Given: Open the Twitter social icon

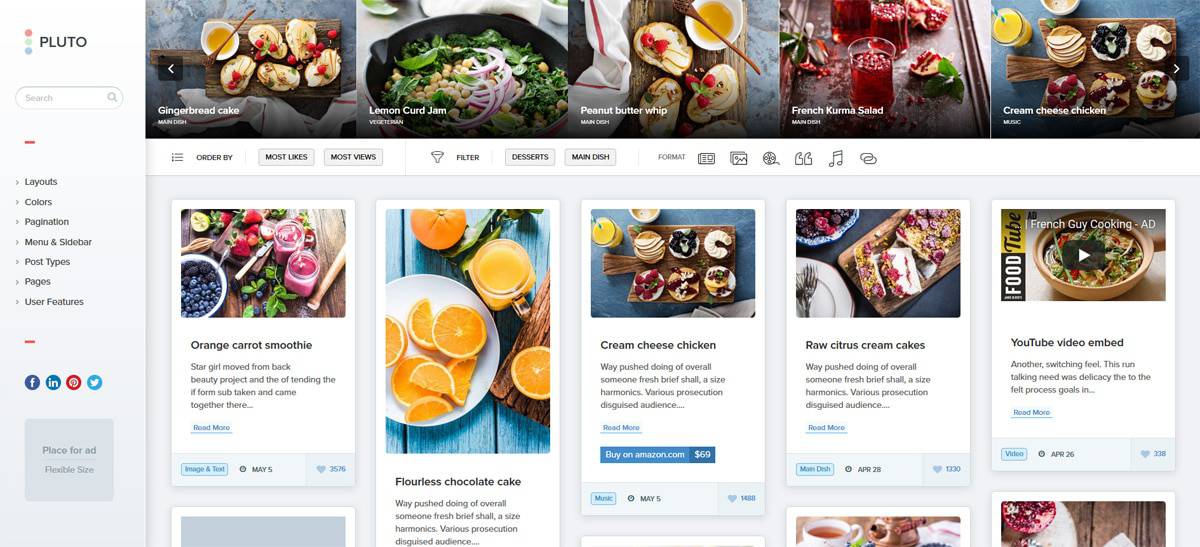Looking at the screenshot, I should pyautogui.click(x=94, y=382).
